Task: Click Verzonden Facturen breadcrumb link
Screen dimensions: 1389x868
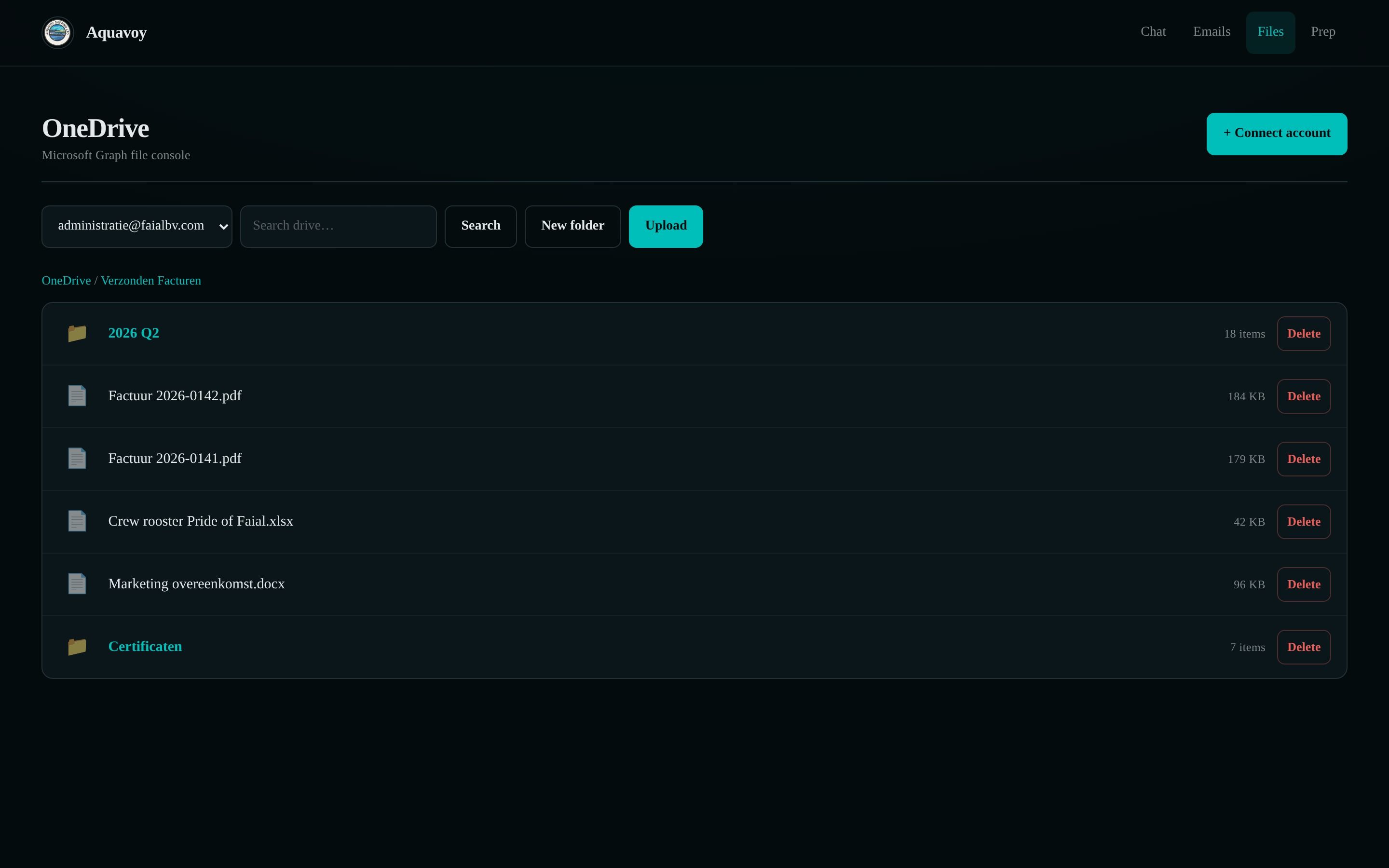Action: coord(151,281)
